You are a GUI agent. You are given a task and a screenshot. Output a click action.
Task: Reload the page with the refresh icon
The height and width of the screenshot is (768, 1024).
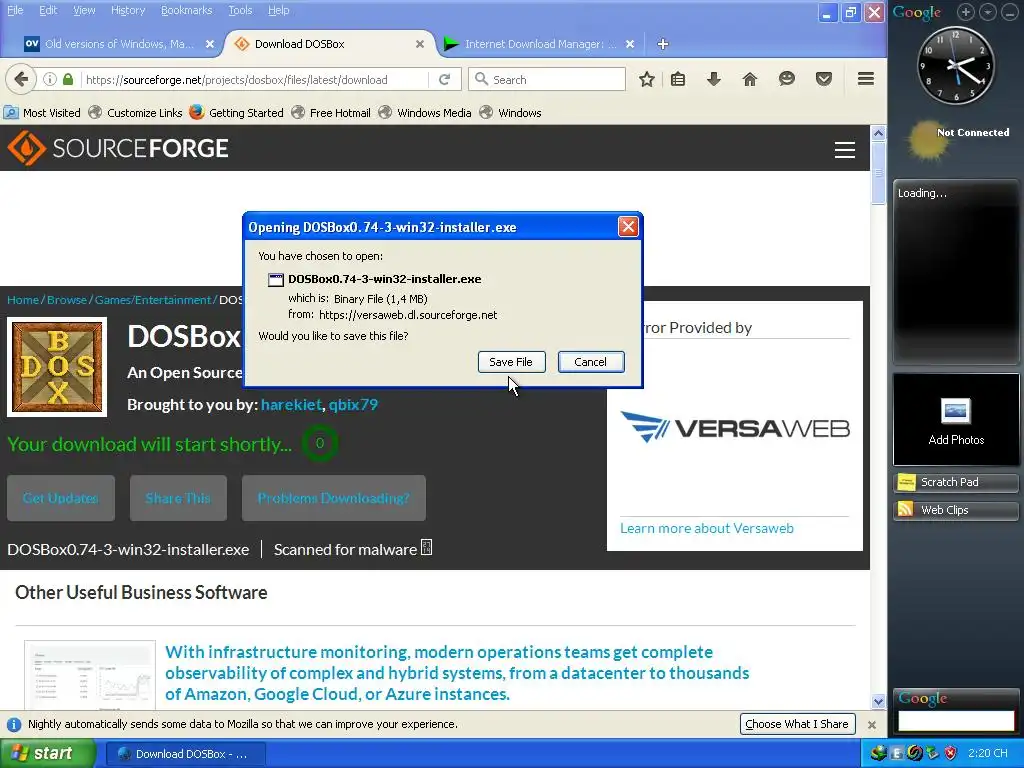pos(445,80)
